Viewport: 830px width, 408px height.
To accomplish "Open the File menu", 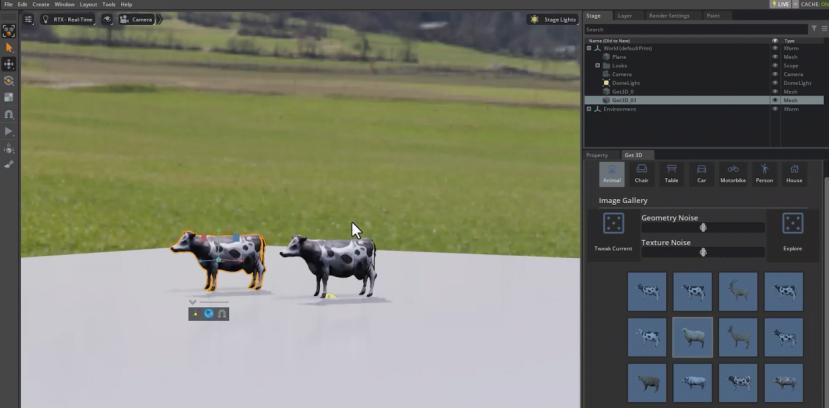I will 8,4.
